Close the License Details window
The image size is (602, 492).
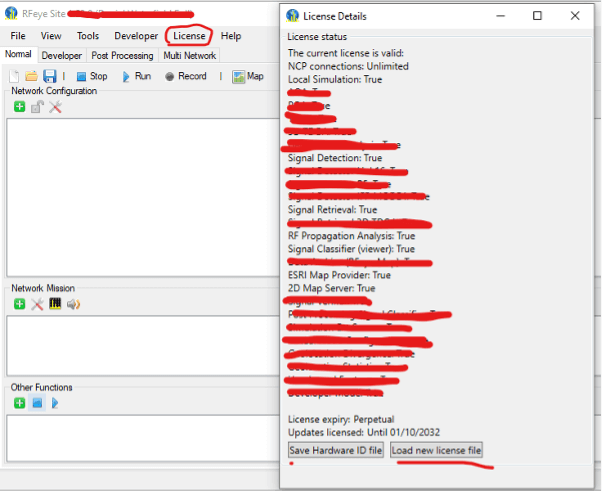575,16
